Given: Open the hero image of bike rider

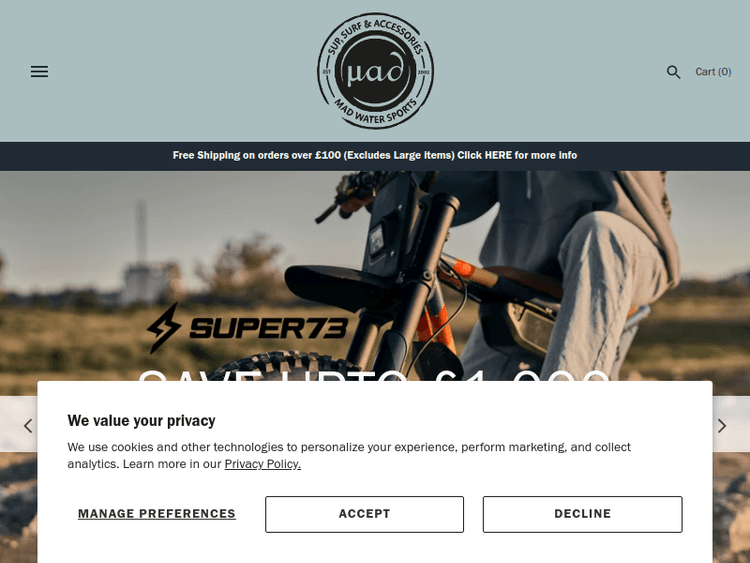Looking at the screenshot, I should (x=375, y=276).
